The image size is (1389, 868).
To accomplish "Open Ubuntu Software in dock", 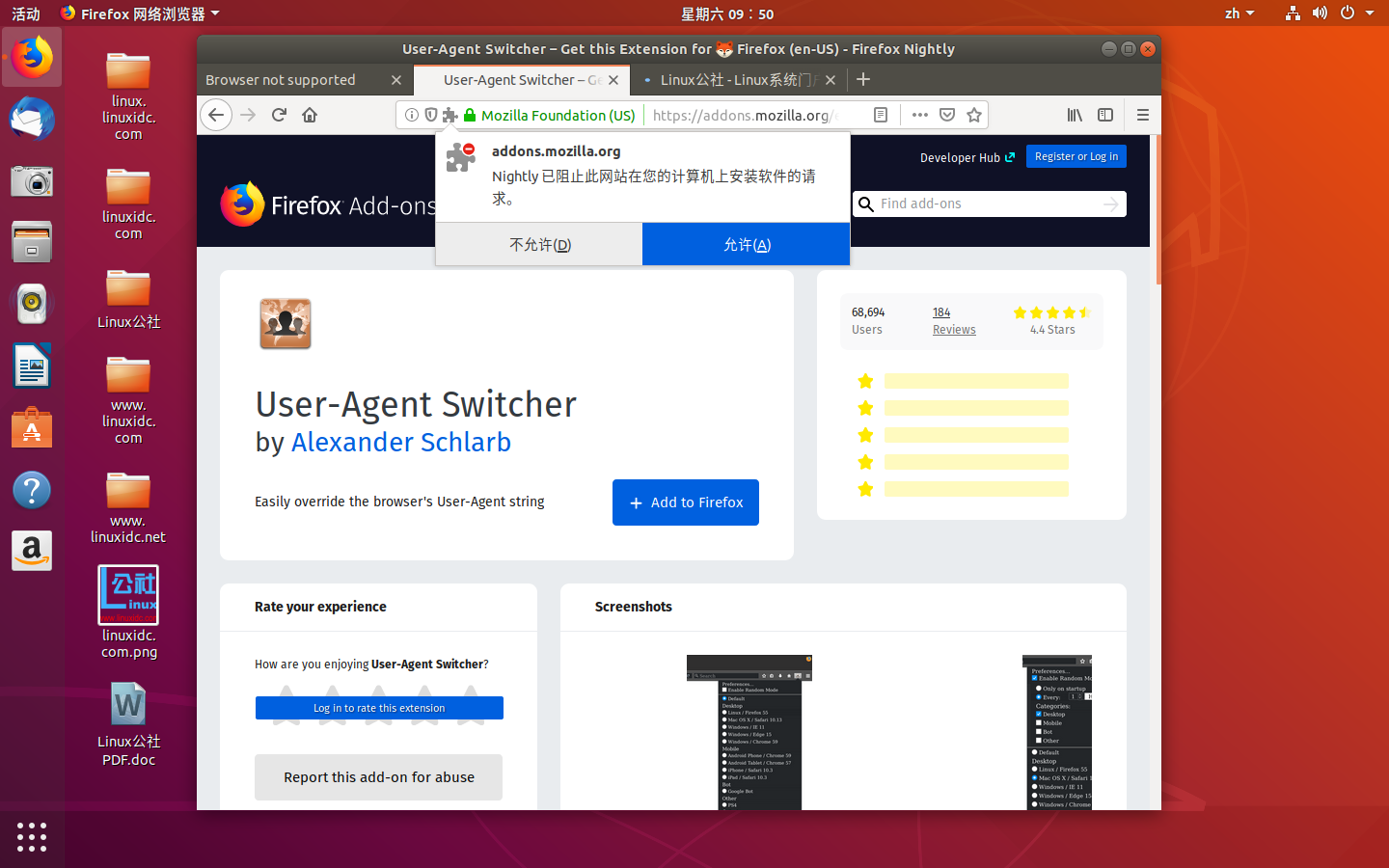I will pyautogui.click(x=32, y=427).
